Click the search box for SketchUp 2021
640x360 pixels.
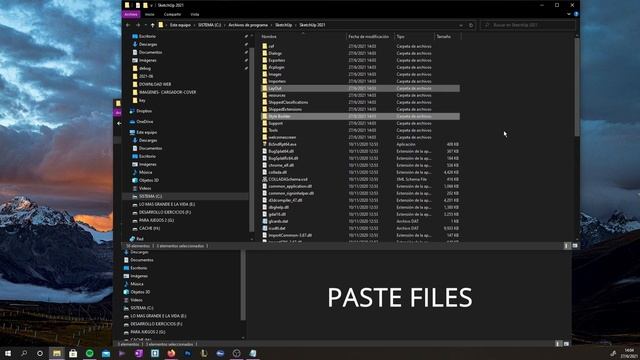pyautogui.click(x=527, y=25)
